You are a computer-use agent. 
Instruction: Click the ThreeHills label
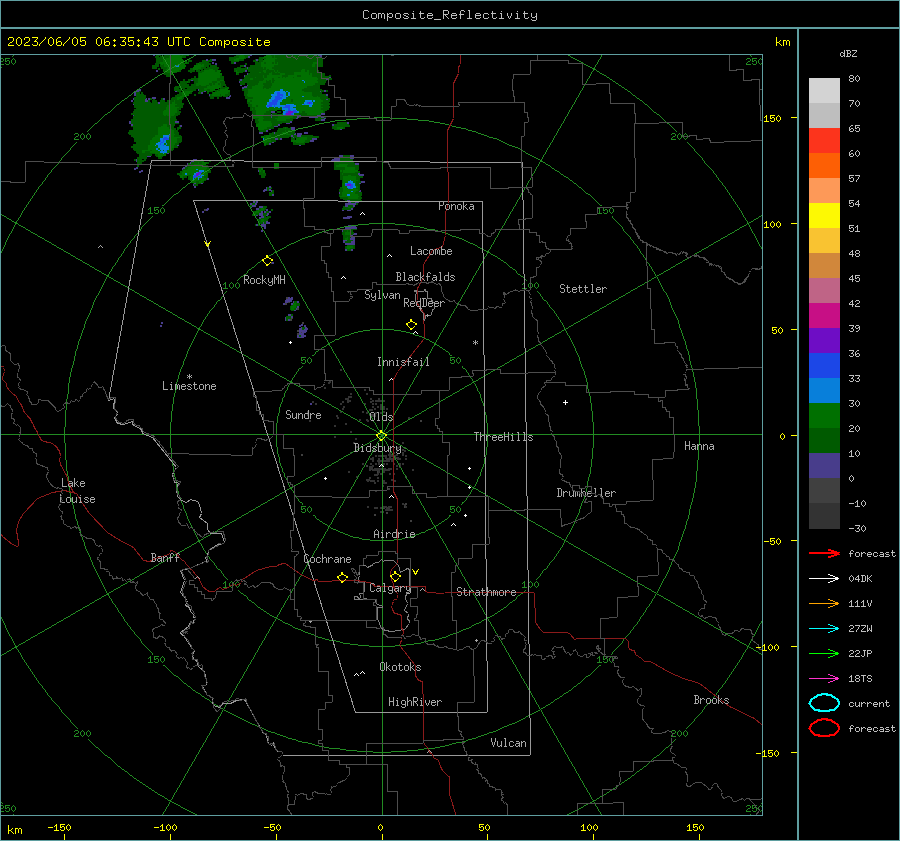tap(503, 437)
